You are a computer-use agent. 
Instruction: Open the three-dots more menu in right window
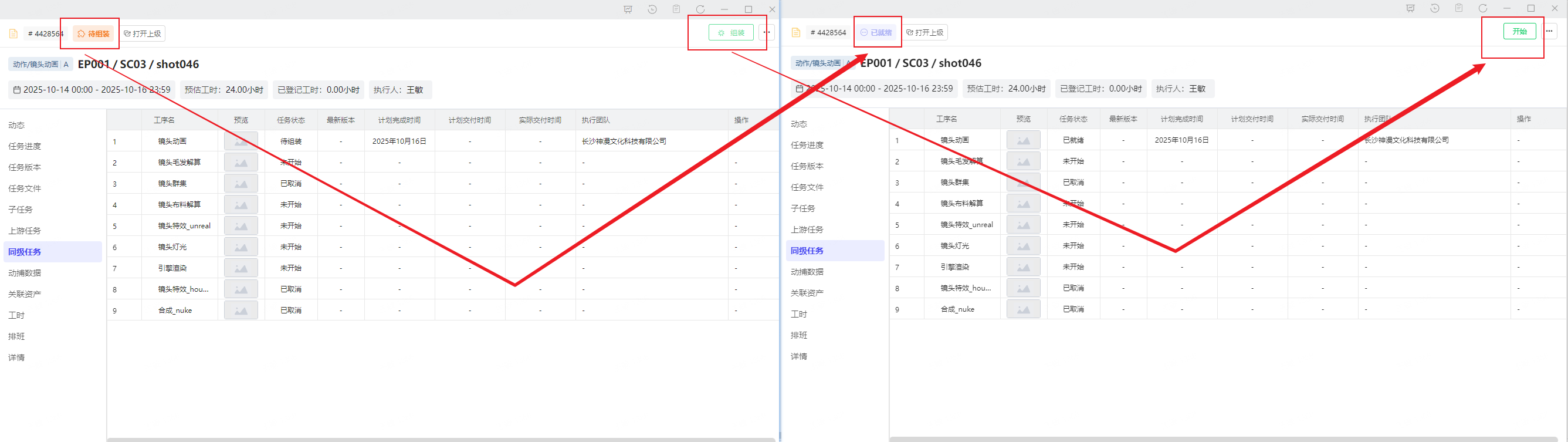(1549, 32)
